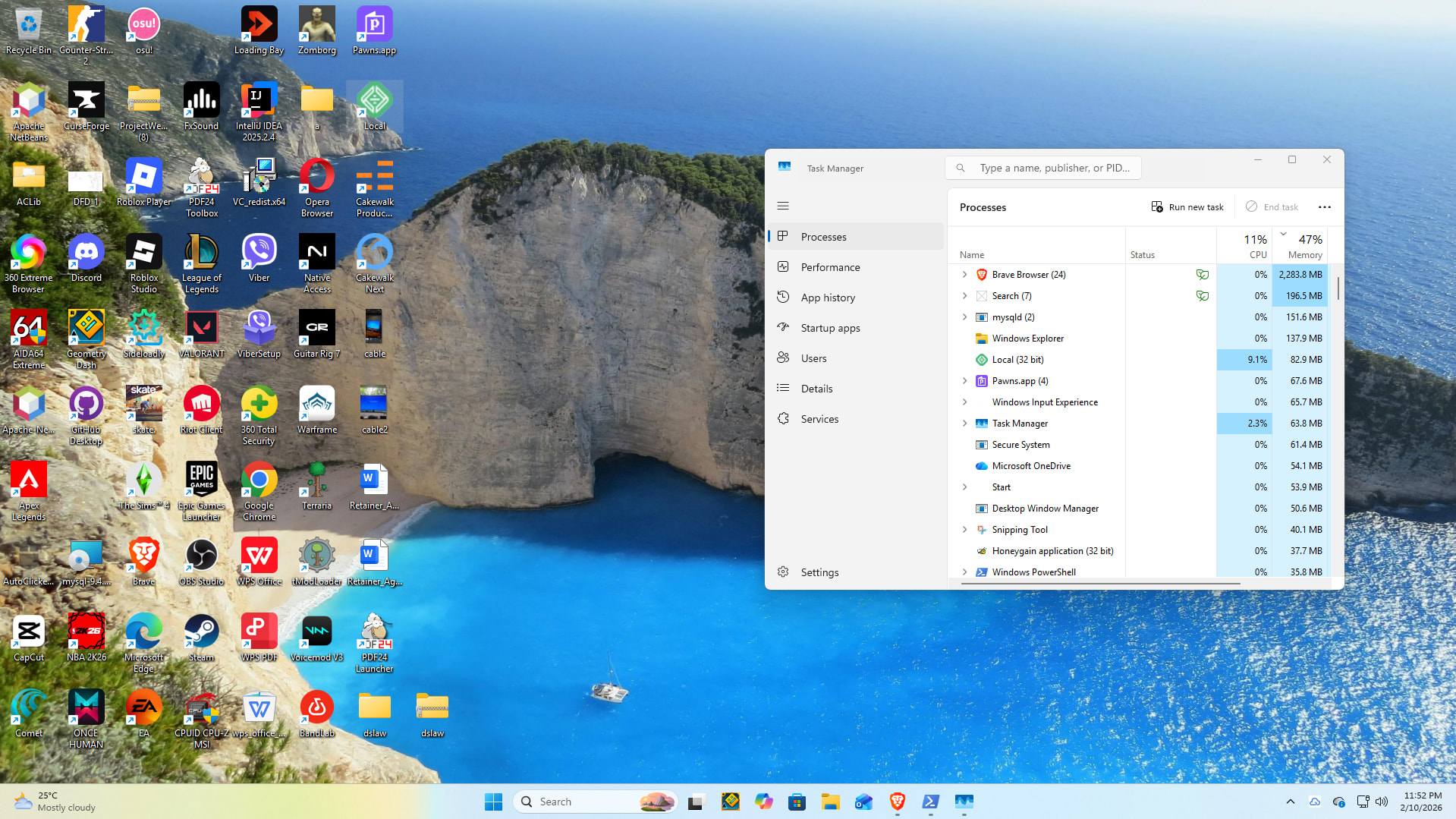Open the Viber desktop shortcut
Image resolution: width=1456 pixels, height=819 pixels.
(259, 259)
